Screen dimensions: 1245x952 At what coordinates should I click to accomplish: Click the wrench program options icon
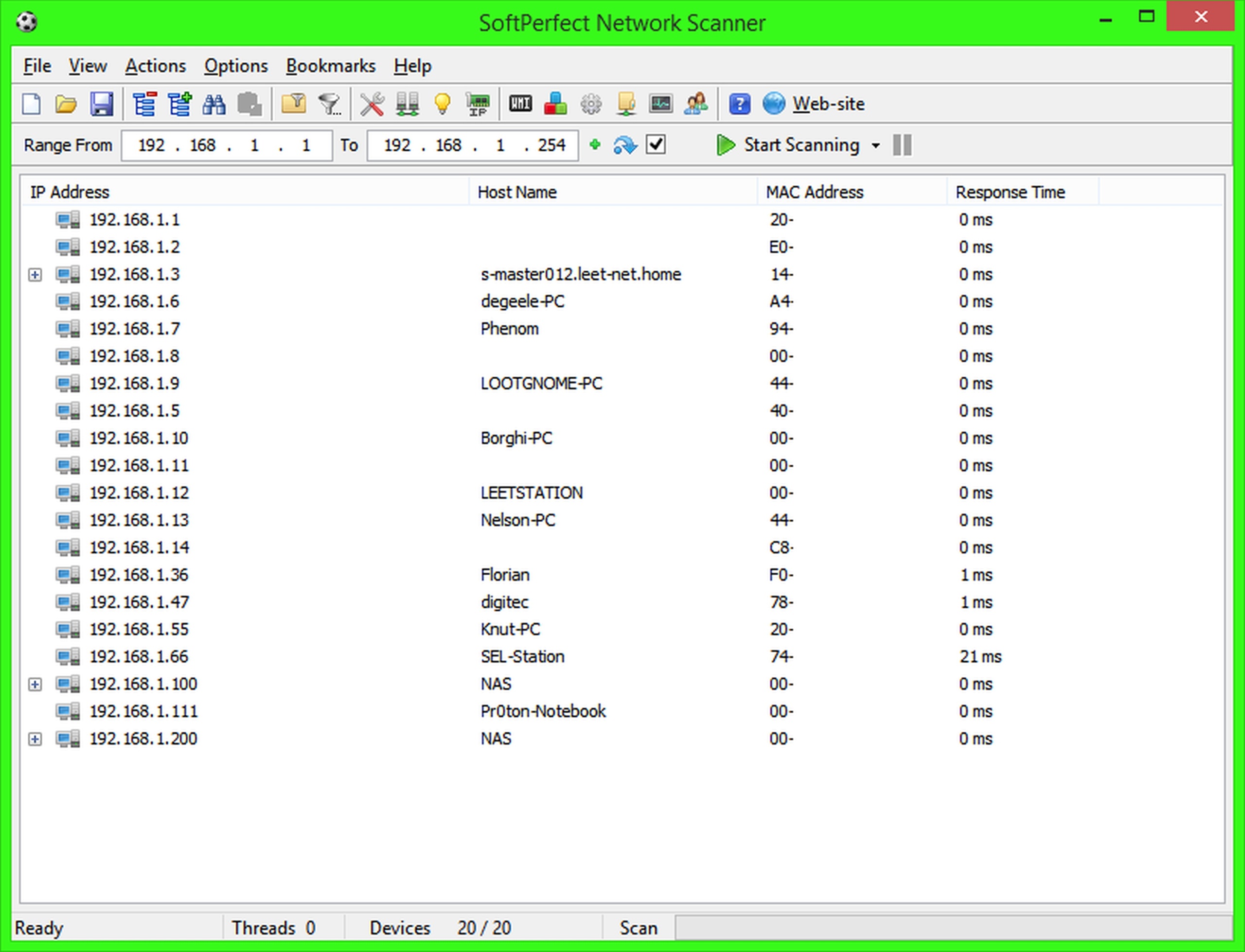(x=372, y=104)
